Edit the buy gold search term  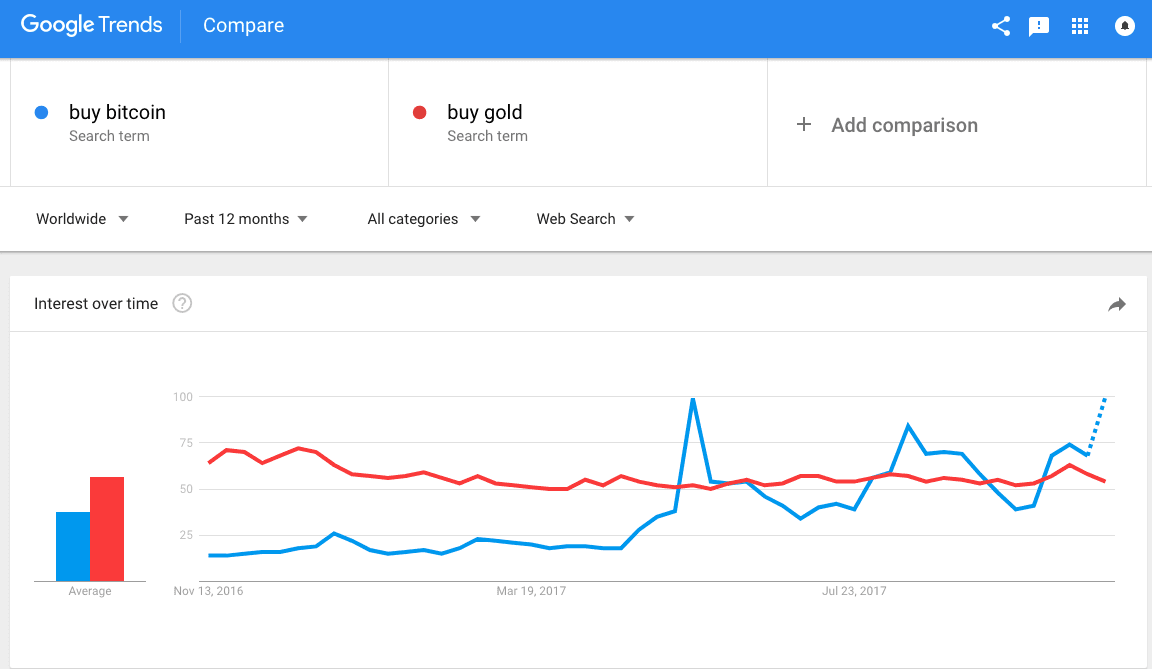point(485,112)
